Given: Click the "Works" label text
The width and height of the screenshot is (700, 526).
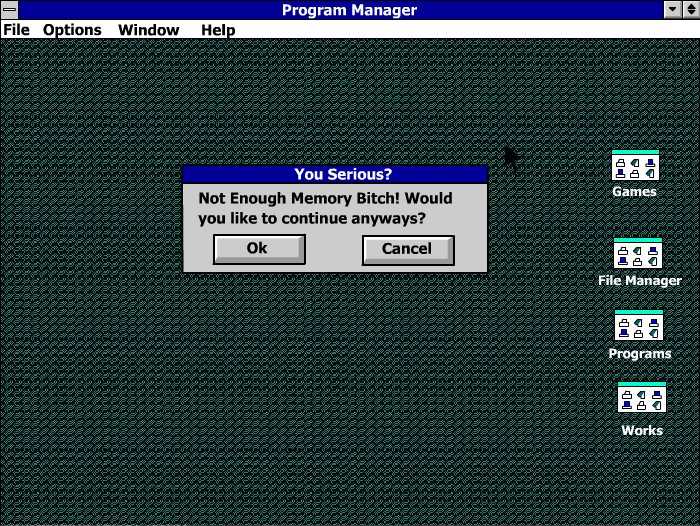Looking at the screenshot, I should click(x=642, y=430).
